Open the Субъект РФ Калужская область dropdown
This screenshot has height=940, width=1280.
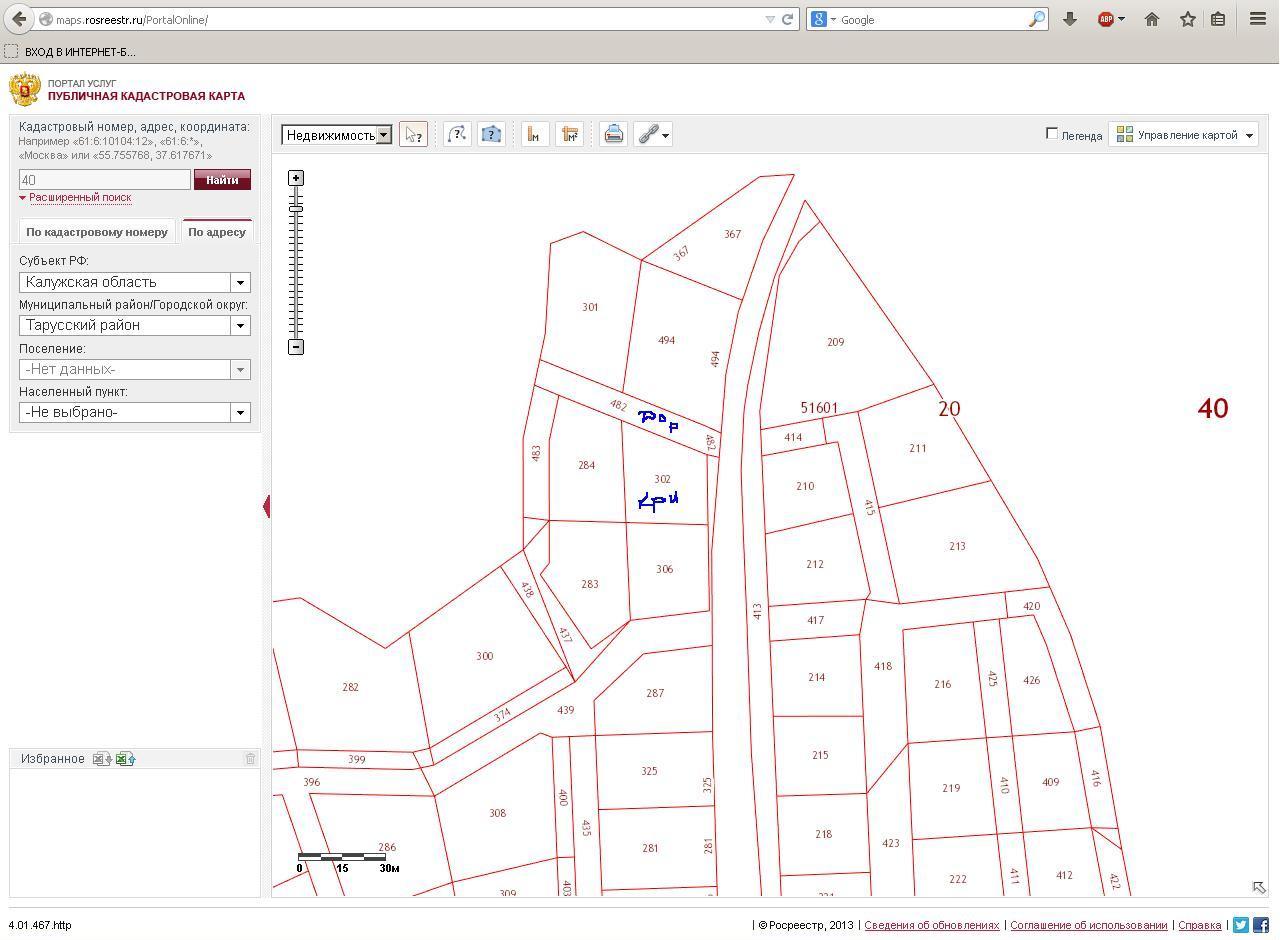point(134,282)
